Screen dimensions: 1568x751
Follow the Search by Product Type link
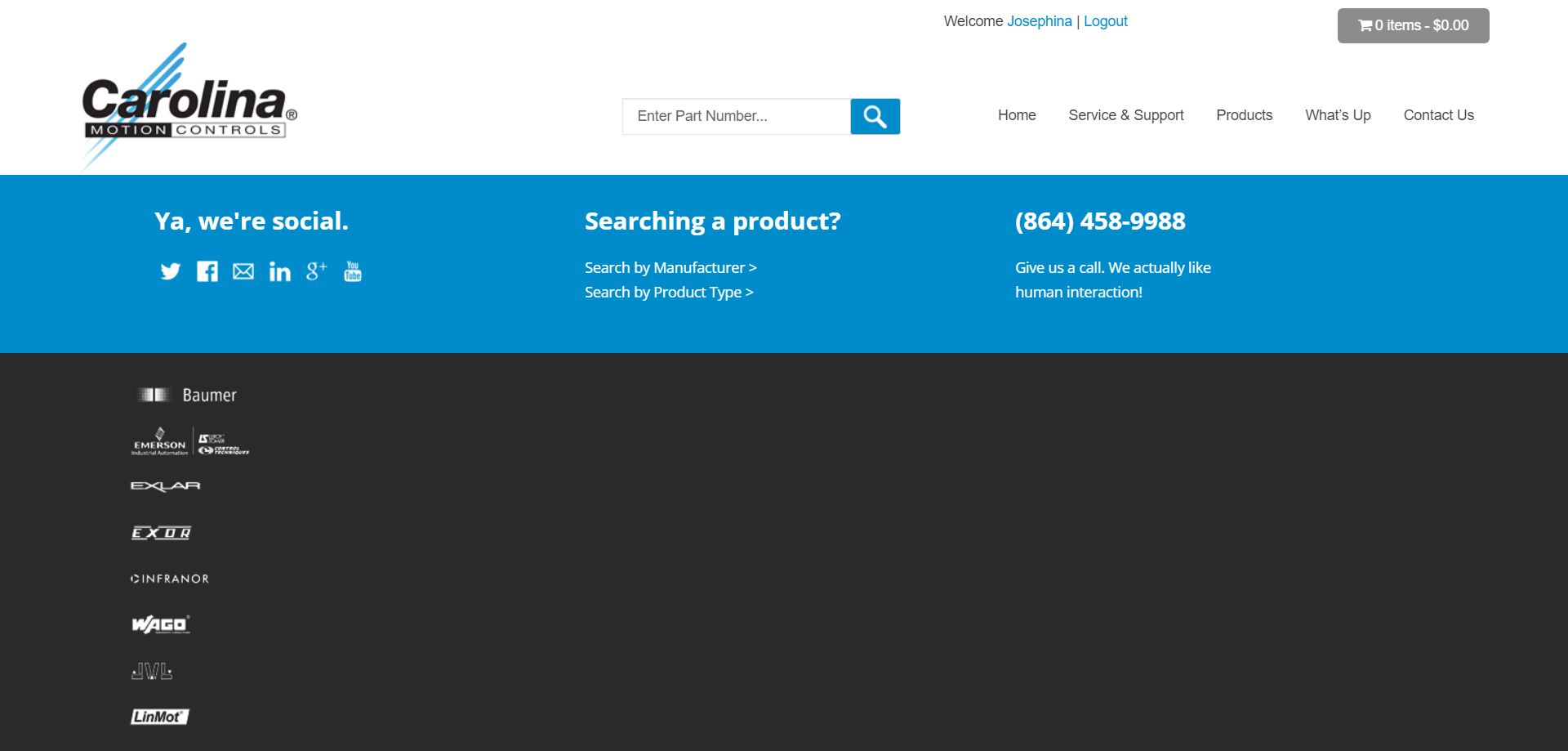tap(669, 292)
